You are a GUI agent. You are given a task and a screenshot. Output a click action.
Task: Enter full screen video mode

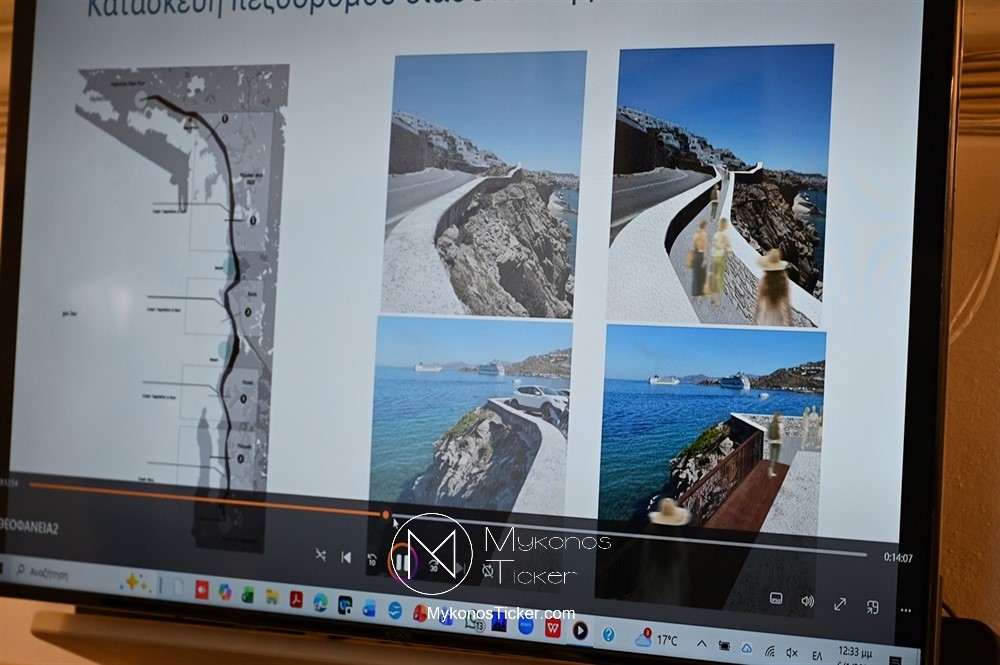click(x=840, y=604)
